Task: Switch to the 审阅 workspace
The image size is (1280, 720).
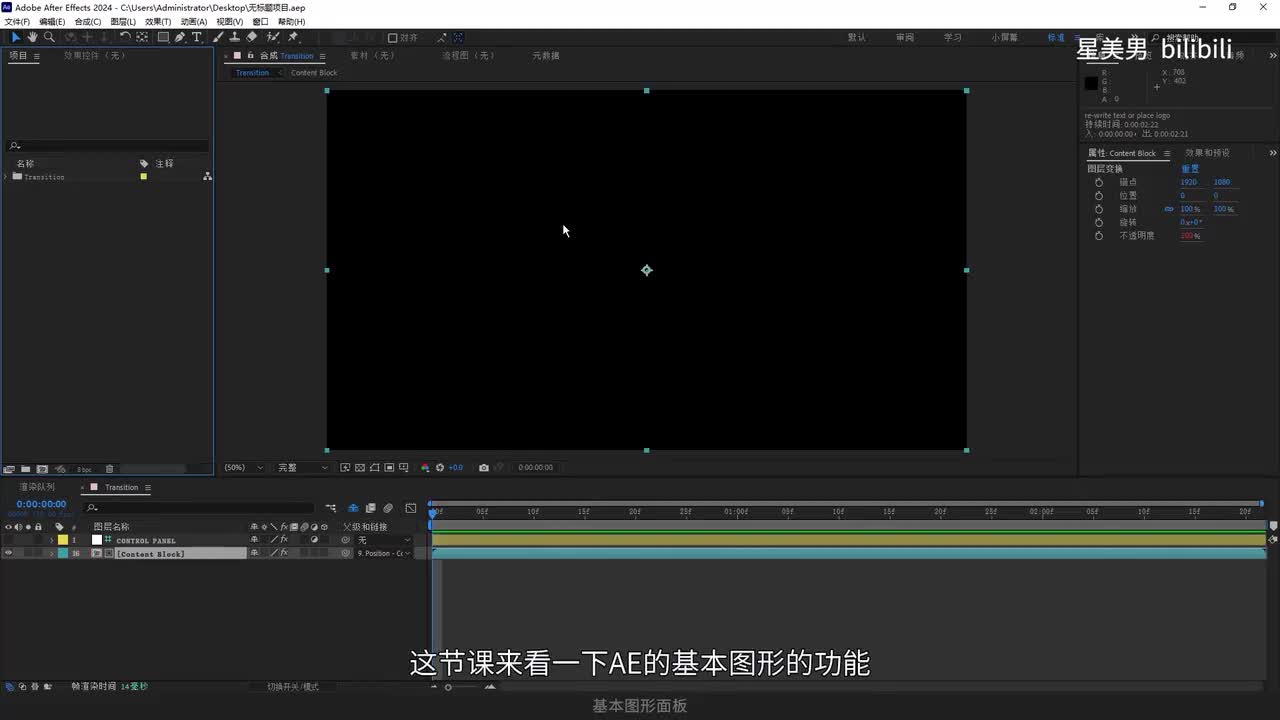Action: tap(905, 38)
